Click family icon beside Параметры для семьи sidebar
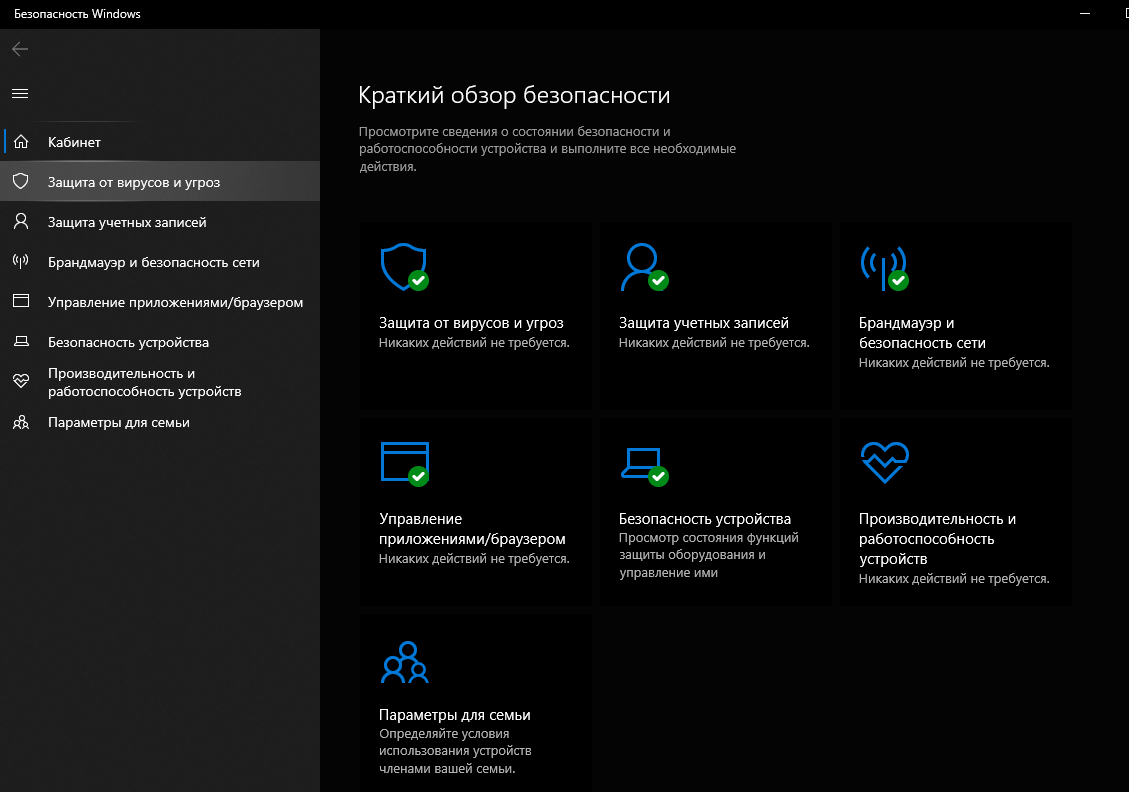Viewport: 1129px width, 792px height. [x=21, y=422]
